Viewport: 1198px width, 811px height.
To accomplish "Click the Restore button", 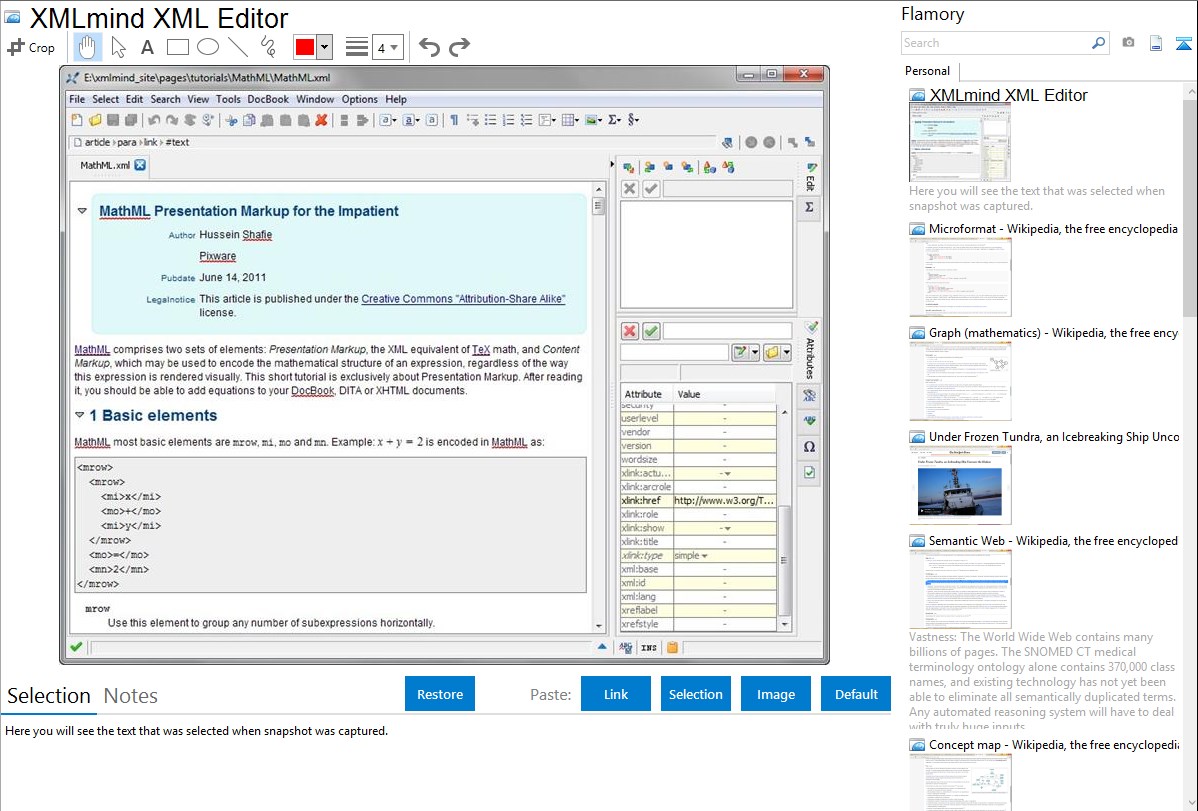I will (440, 694).
